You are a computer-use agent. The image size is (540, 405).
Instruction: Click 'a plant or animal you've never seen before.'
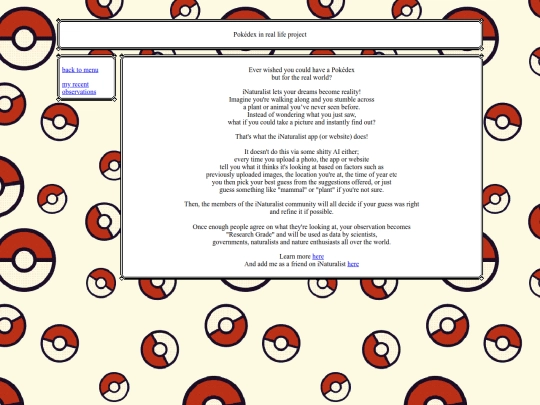301,107
